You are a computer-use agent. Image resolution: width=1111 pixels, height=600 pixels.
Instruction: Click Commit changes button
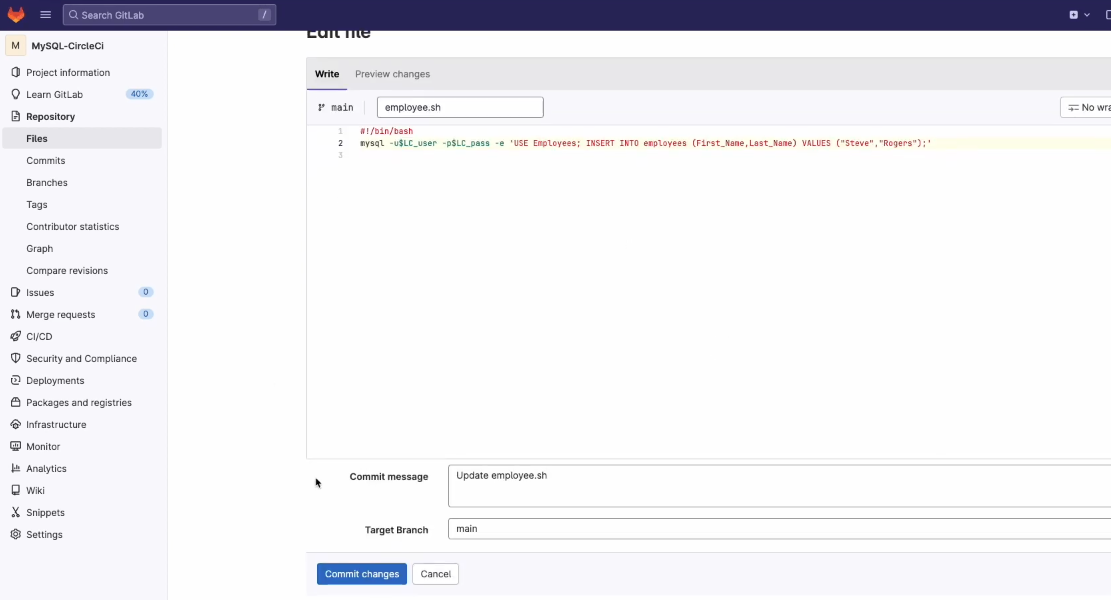click(x=361, y=573)
